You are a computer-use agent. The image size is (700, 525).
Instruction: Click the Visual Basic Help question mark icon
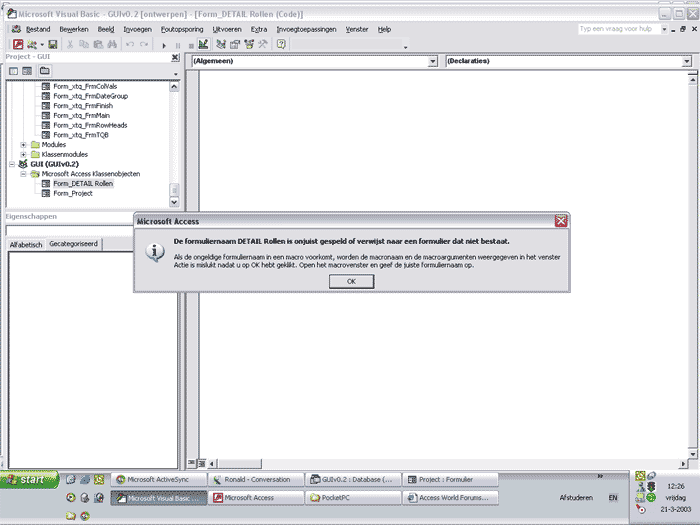[x=281, y=44]
